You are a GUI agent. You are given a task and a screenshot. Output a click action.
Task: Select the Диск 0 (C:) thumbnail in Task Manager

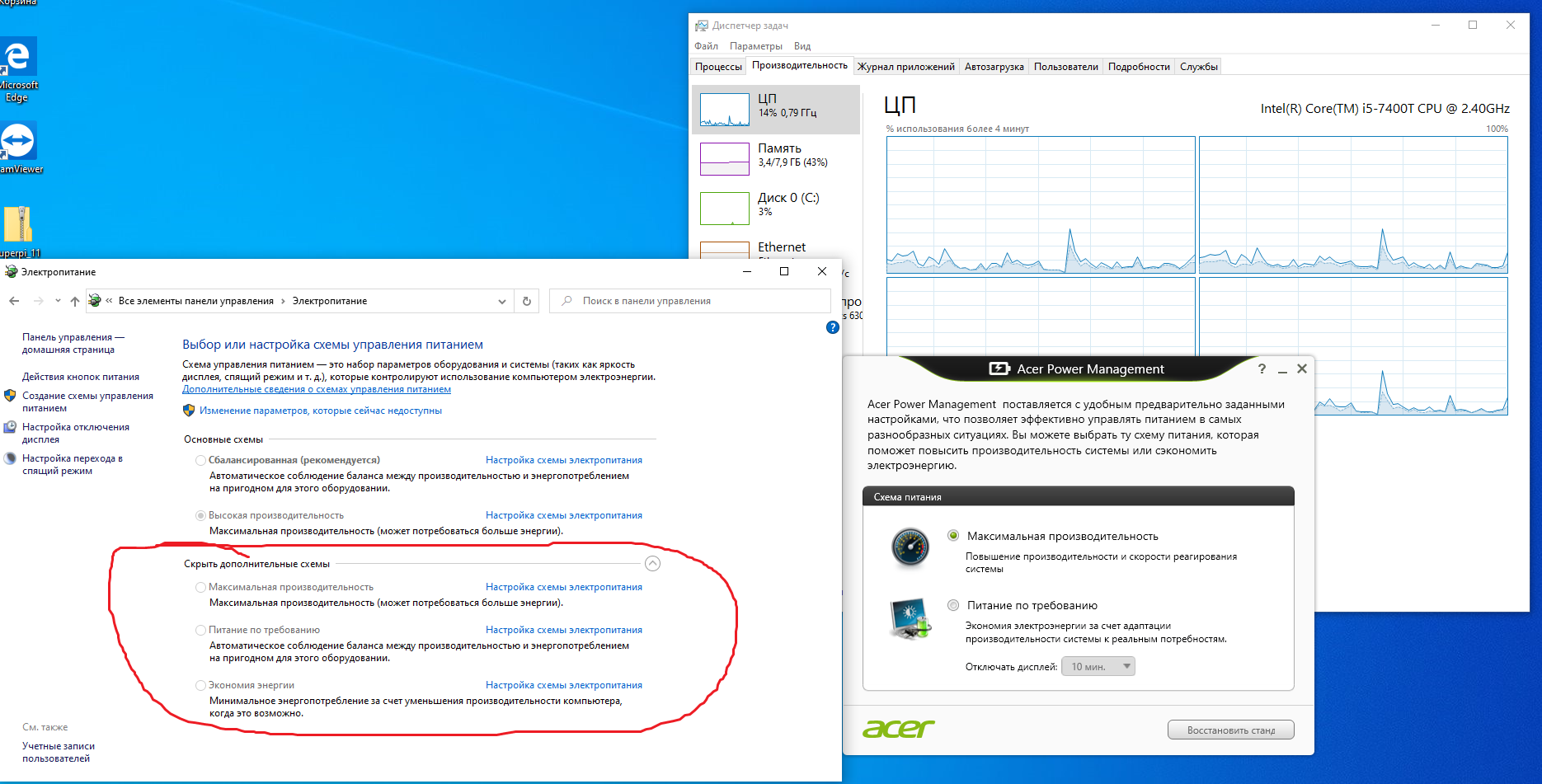pyautogui.click(x=725, y=209)
